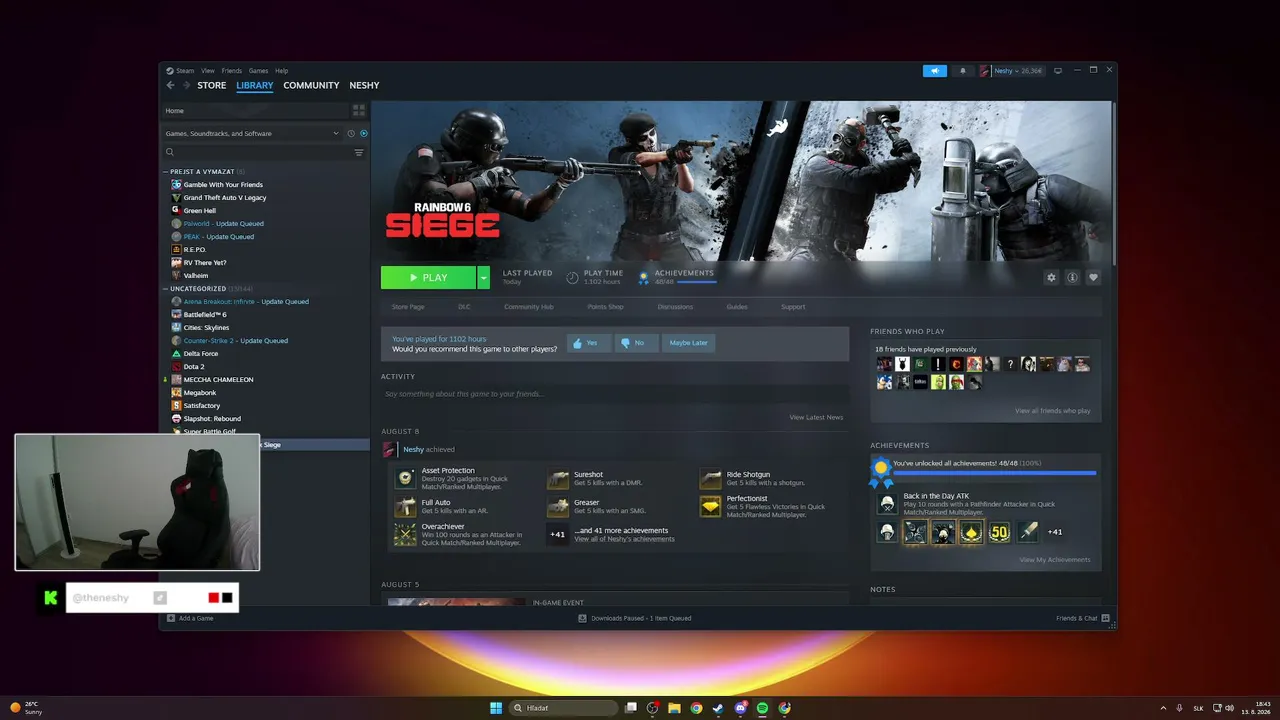Open the Points Shop link
This screenshot has height=720, width=1280.
606,307
